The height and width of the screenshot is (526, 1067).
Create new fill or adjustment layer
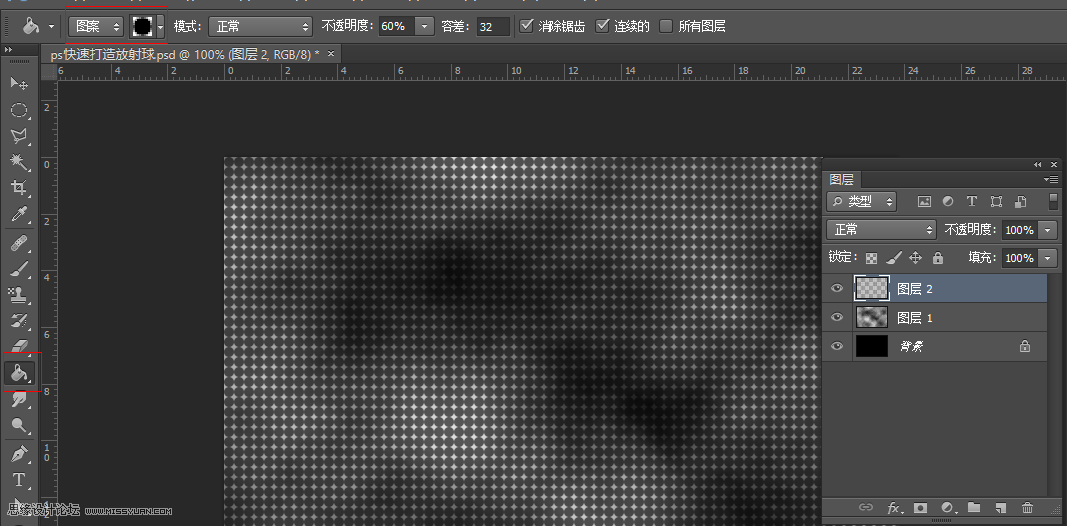click(947, 508)
